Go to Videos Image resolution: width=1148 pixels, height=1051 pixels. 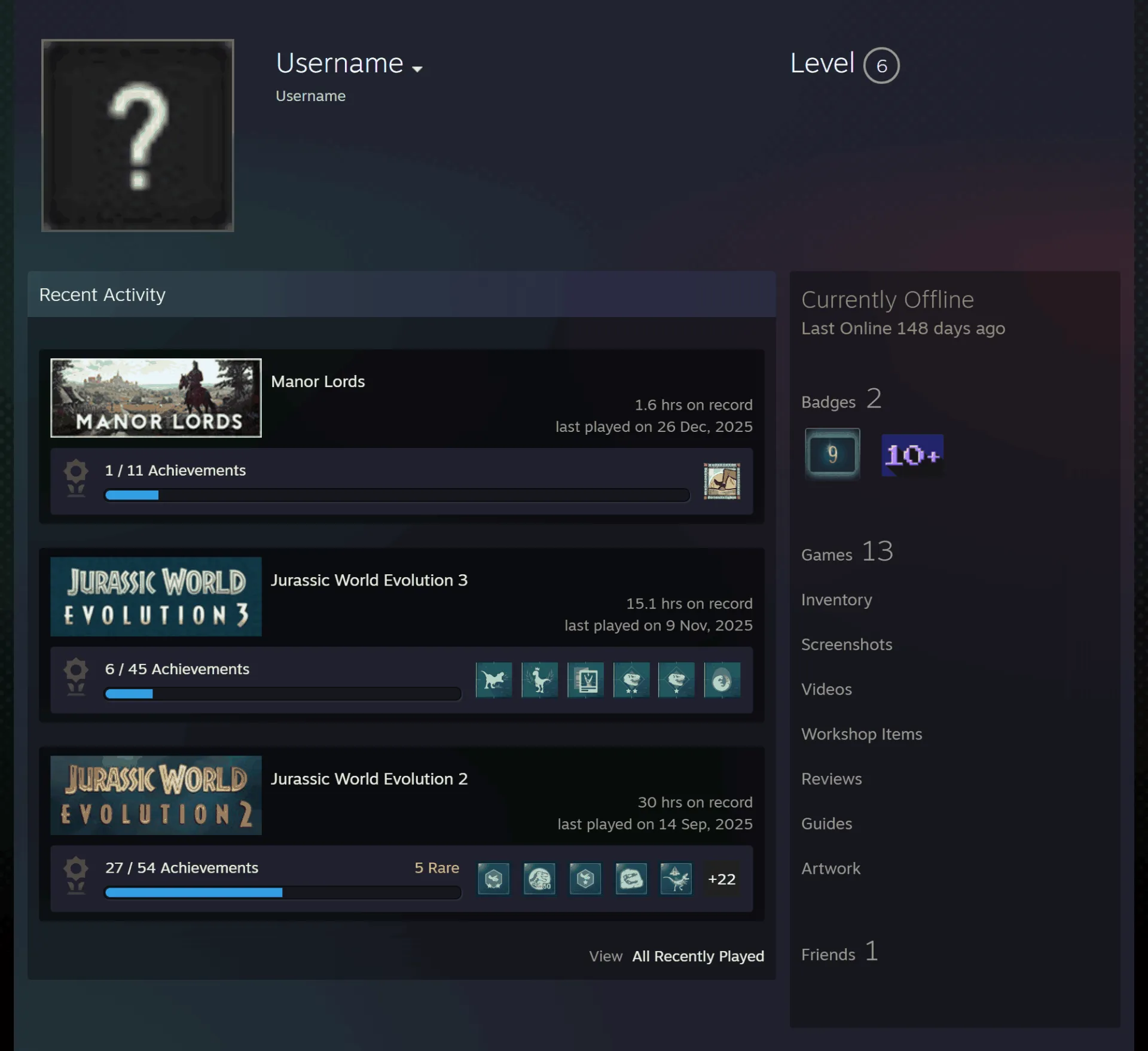click(x=826, y=689)
